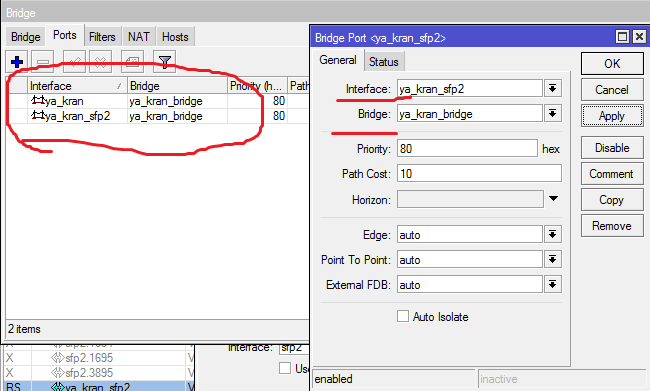The height and width of the screenshot is (391, 650).
Task: Sort by the Bridge column header
Action: pyautogui.click(x=177, y=85)
